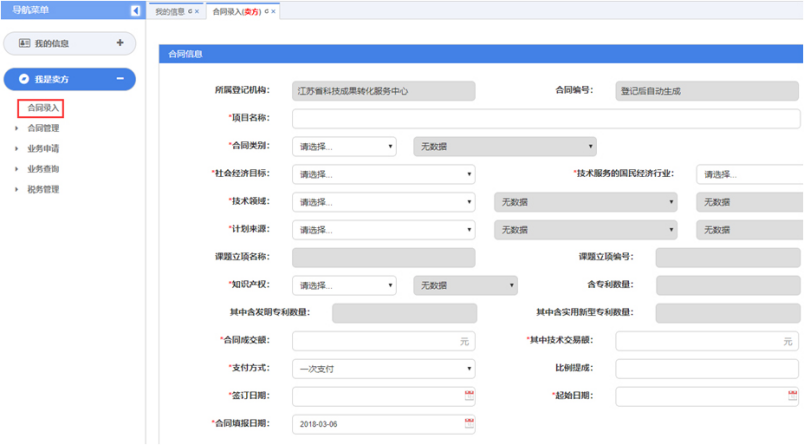
Task: Switch to the 我的信息 tab
Action: tap(170, 12)
